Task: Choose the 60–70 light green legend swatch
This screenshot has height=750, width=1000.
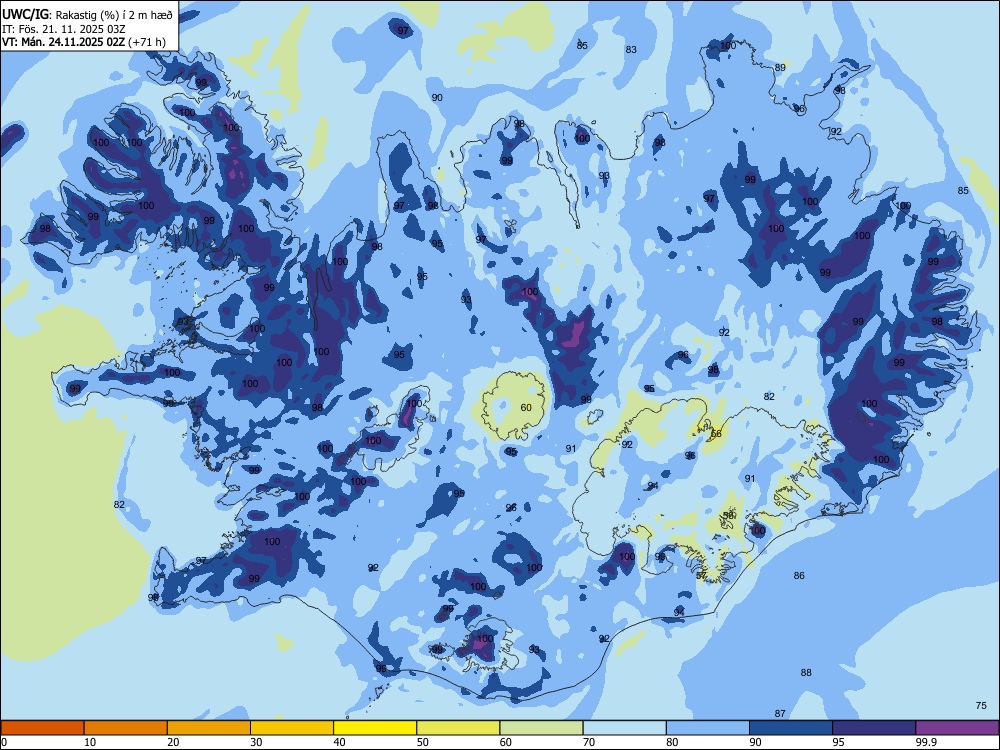Action: (541, 728)
